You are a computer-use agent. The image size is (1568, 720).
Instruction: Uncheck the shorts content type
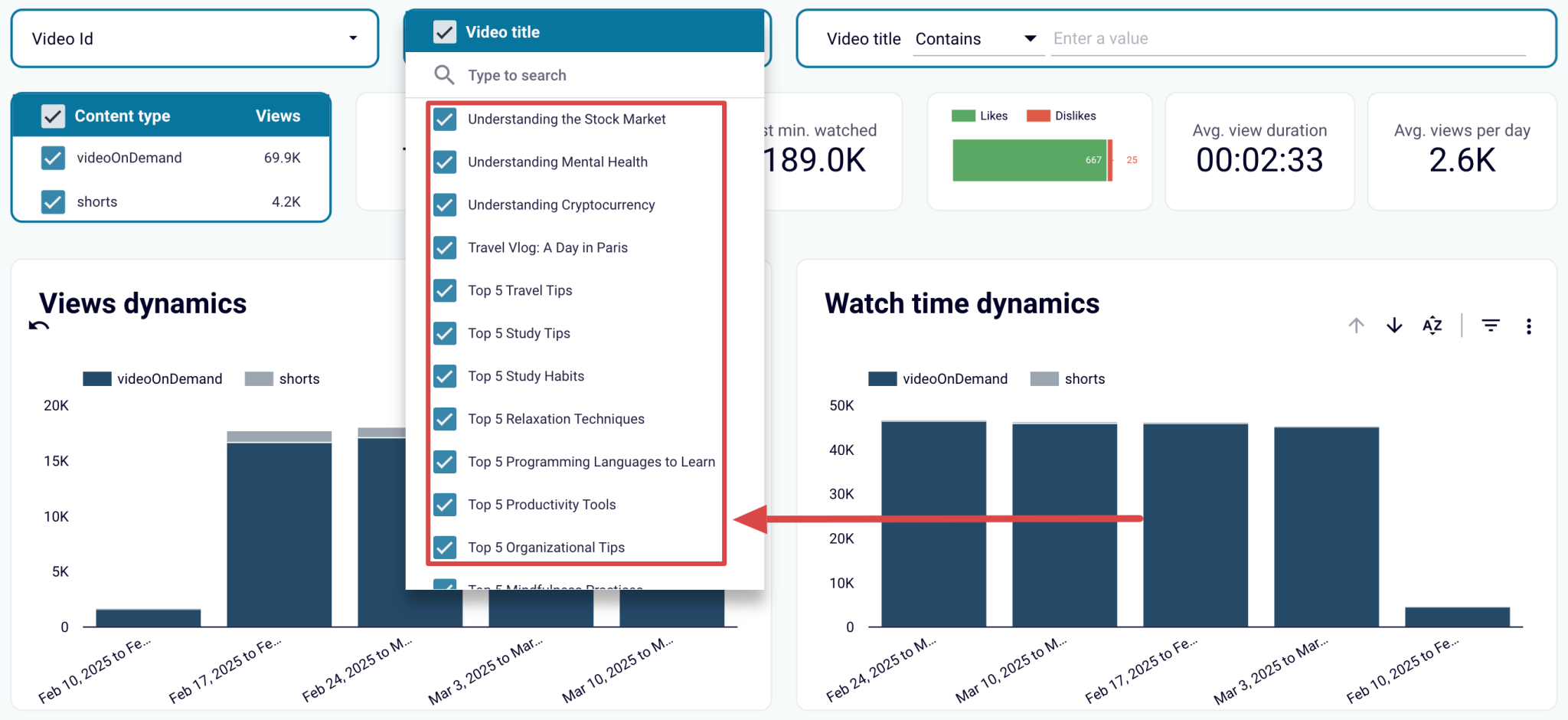[52, 201]
